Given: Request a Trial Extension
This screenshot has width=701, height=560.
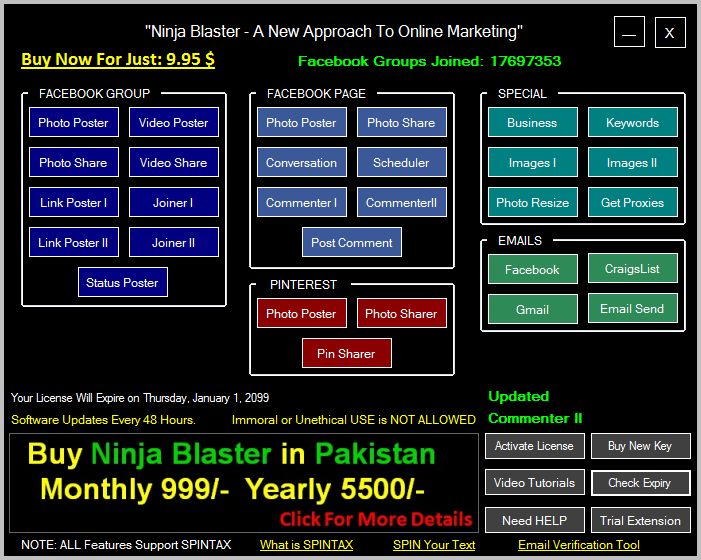Looking at the screenshot, I should (x=641, y=520).
